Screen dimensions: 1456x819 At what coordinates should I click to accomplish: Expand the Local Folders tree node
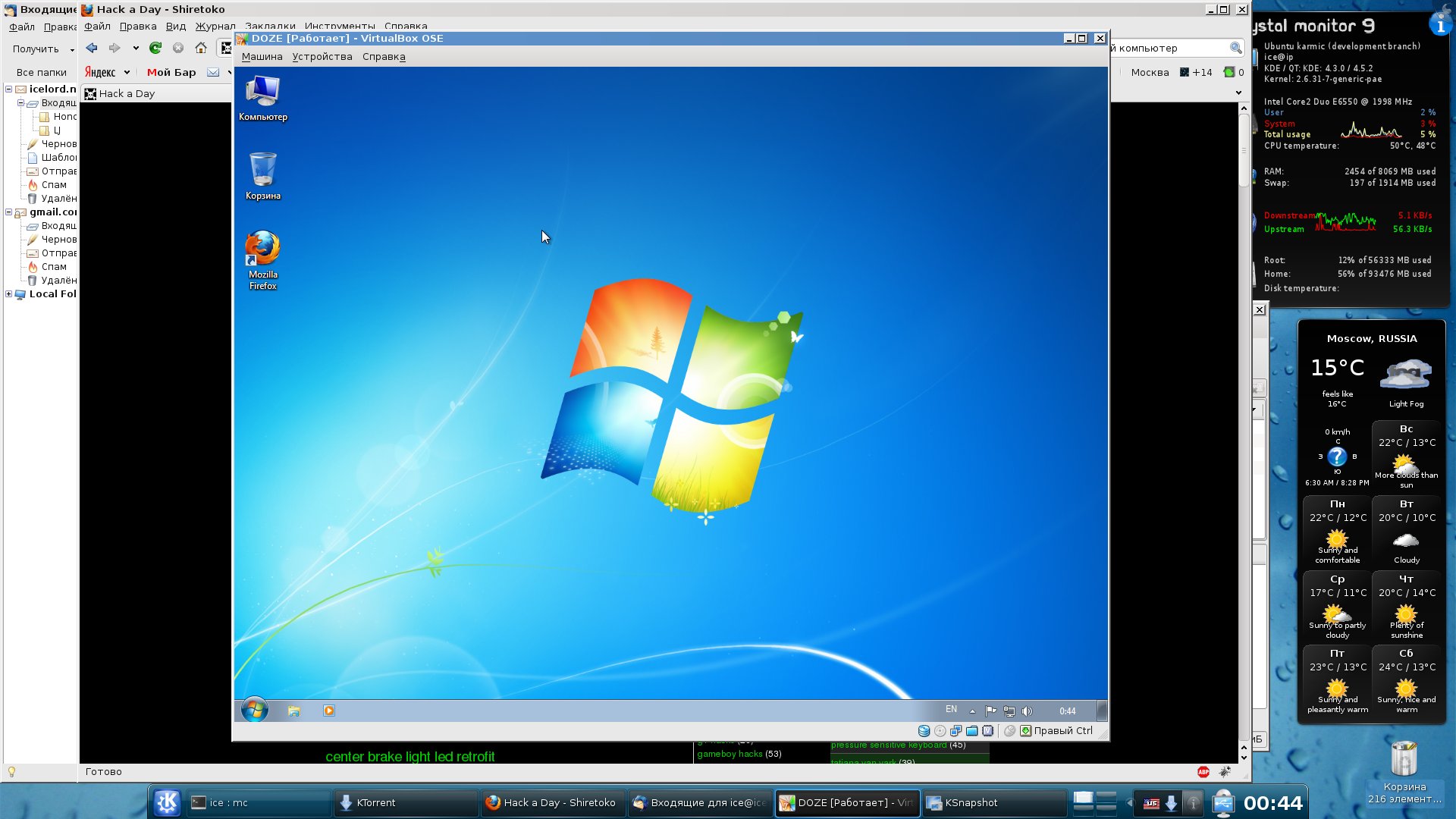point(9,294)
